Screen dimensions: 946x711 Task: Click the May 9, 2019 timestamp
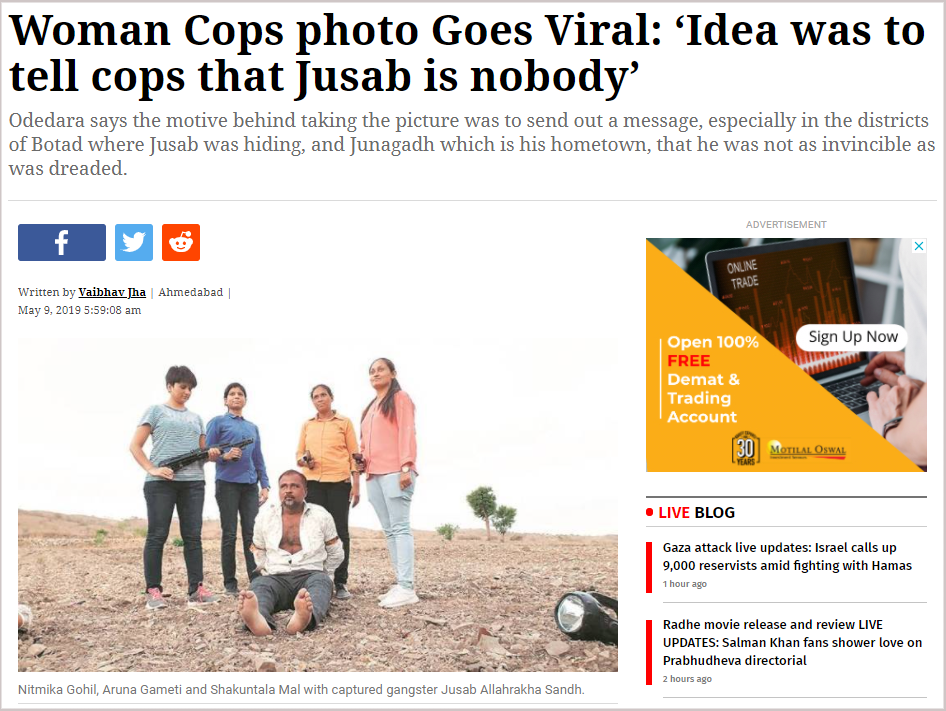click(80, 310)
